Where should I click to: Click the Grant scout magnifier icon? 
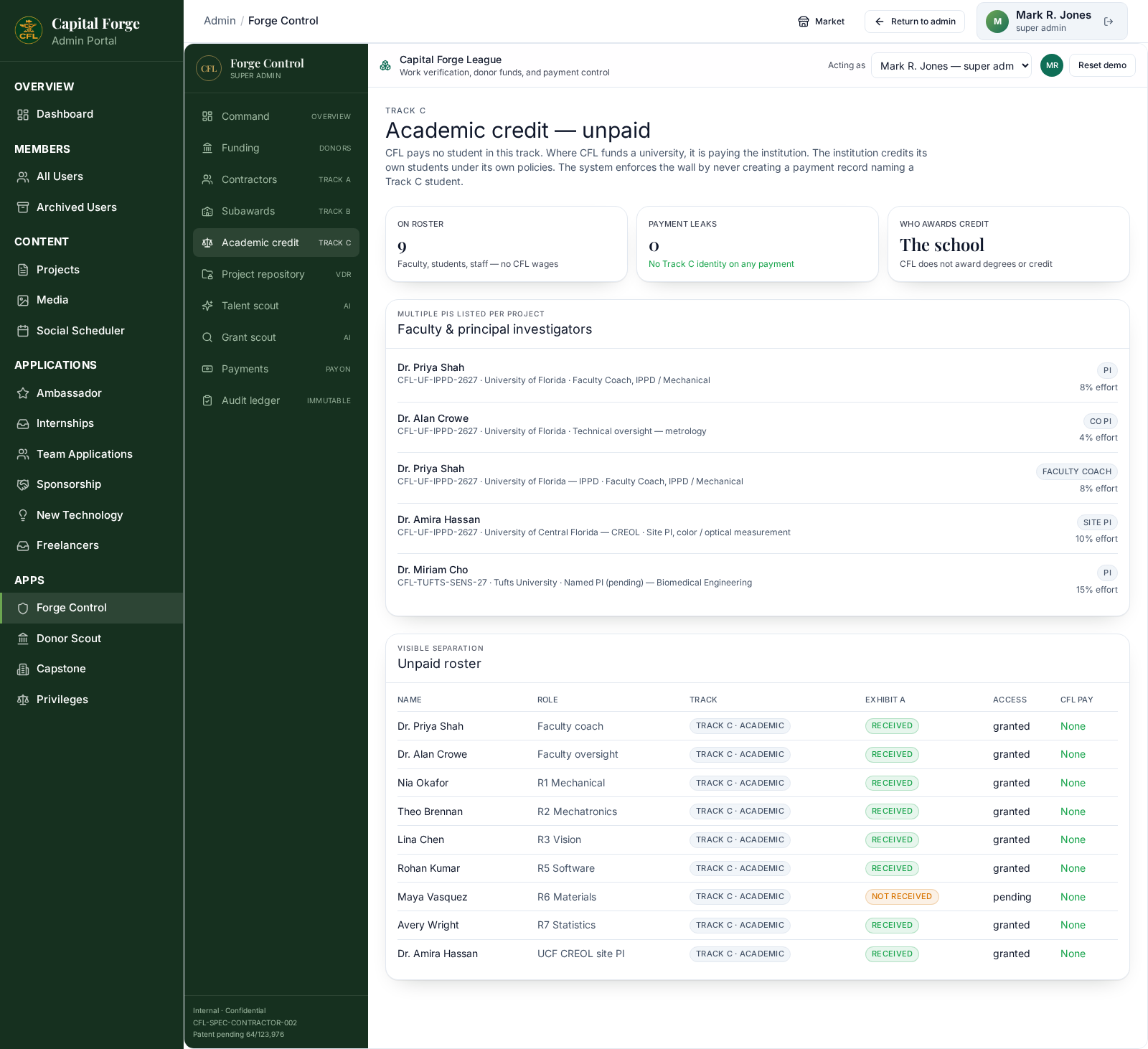point(207,337)
